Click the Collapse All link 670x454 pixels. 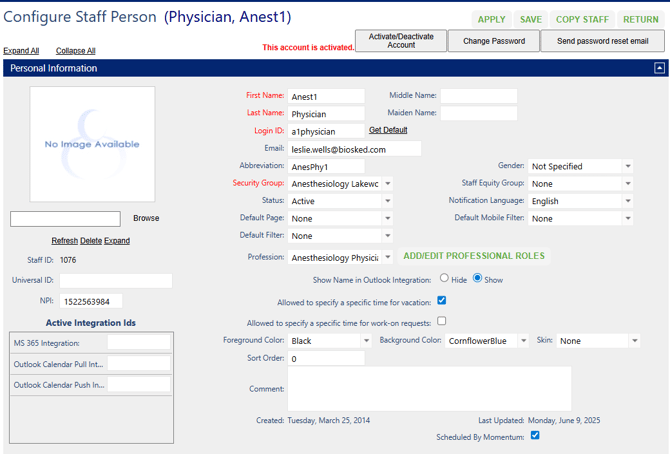tap(76, 51)
